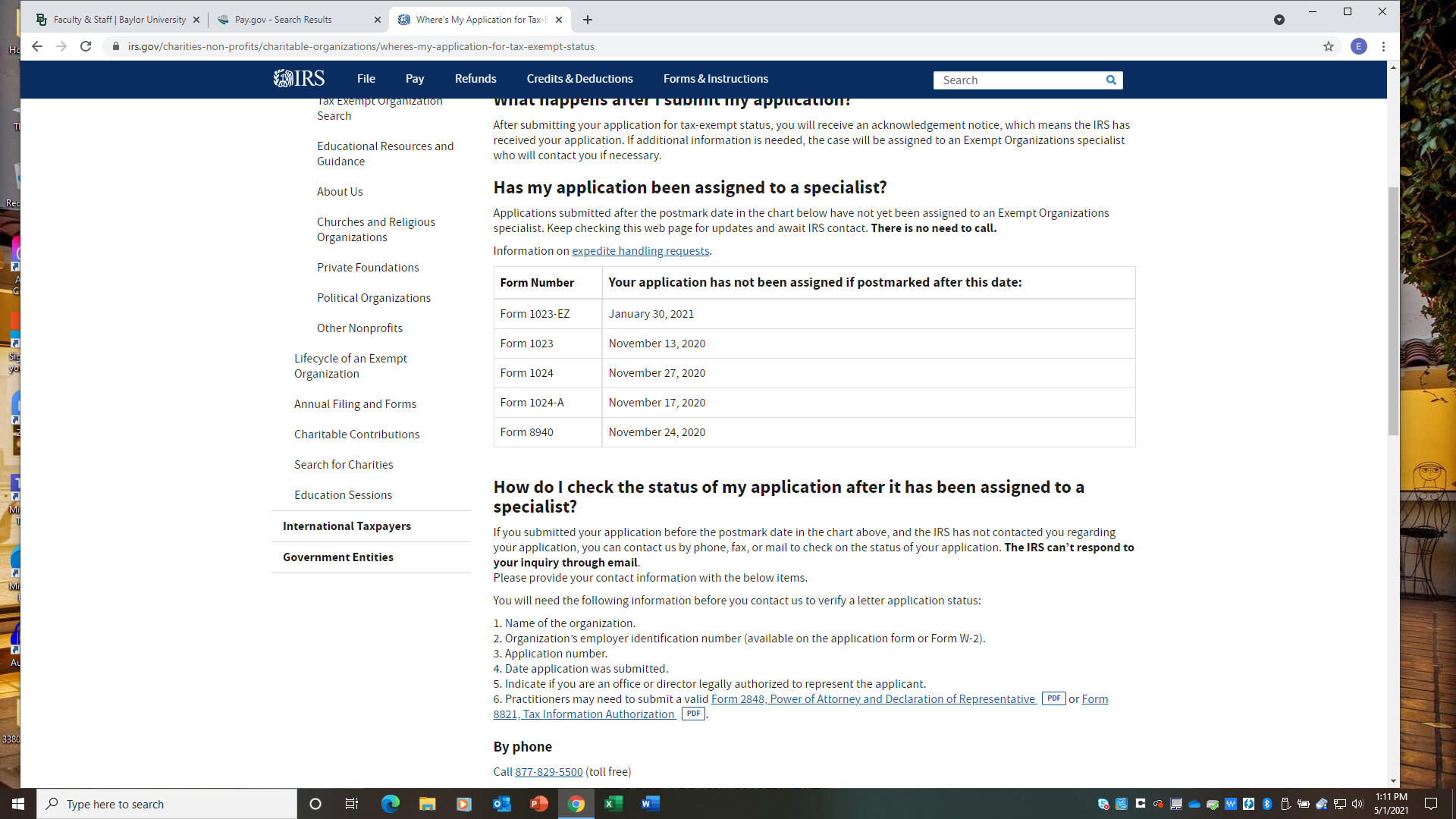Open the Refunds menu
This screenshot has height=819, width=1456.
pyautogui.click(x=475, y=79)
